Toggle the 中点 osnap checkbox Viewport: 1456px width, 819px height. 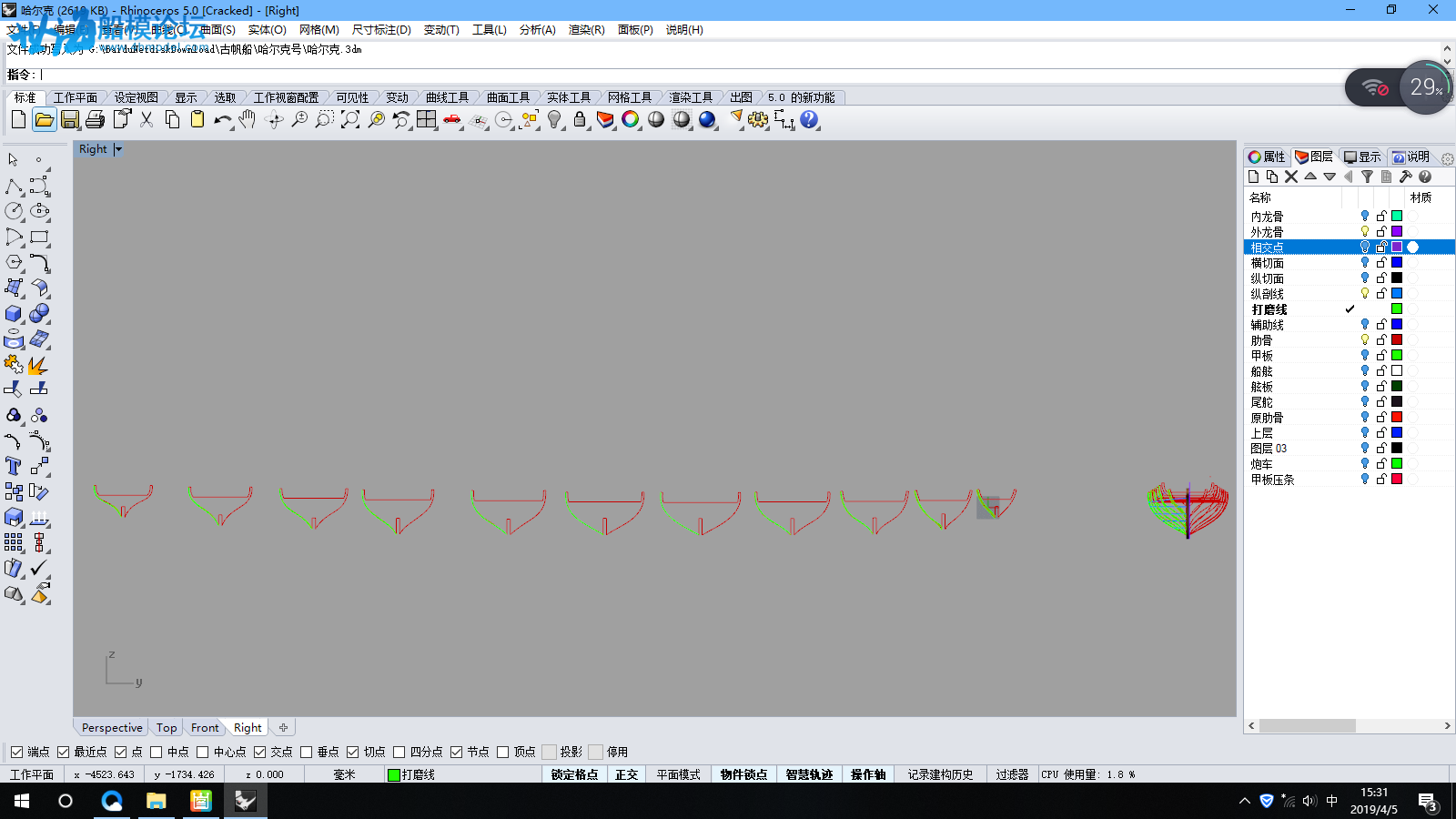[x=156, y=752]
